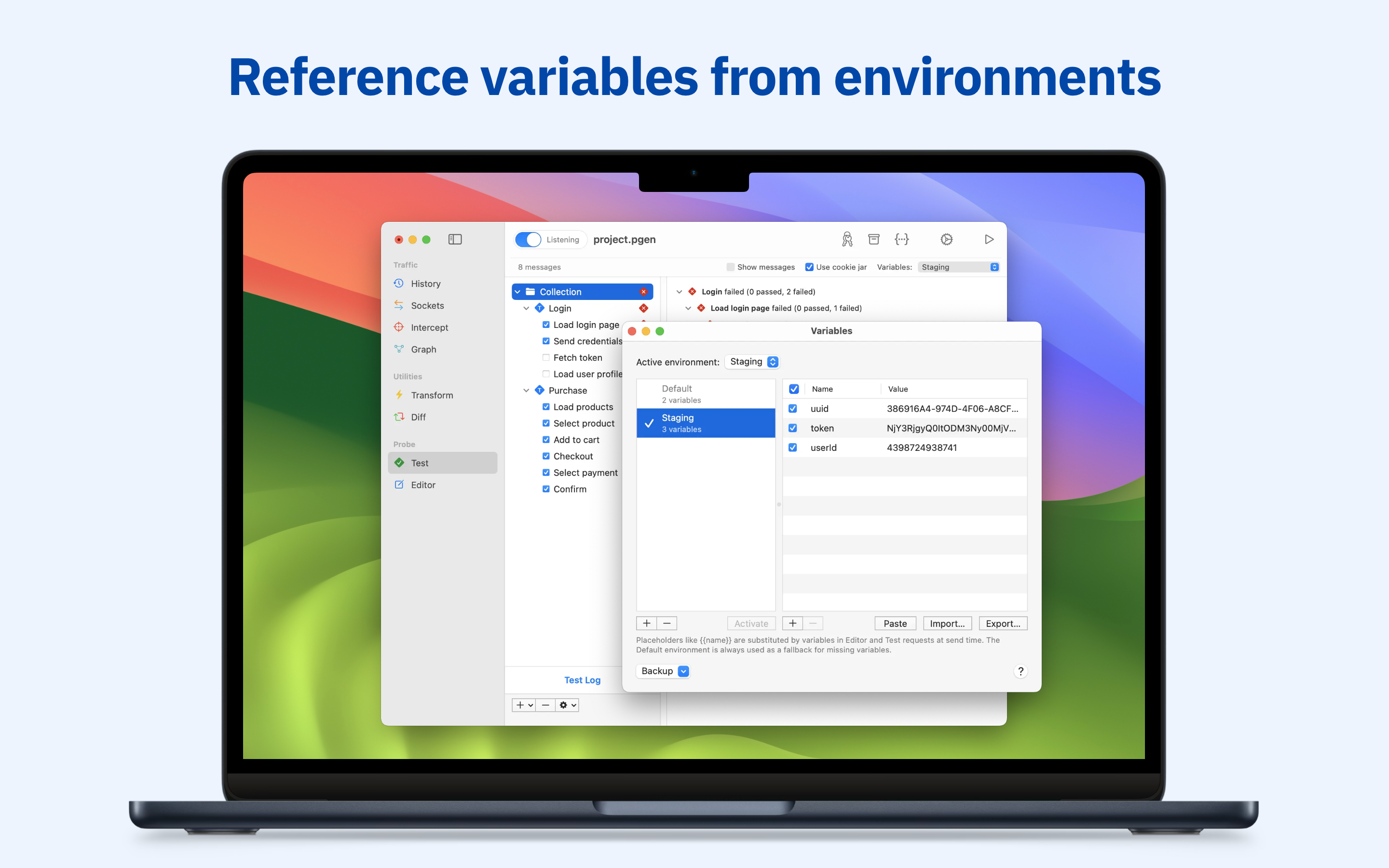Select the userId value cell

953,448
